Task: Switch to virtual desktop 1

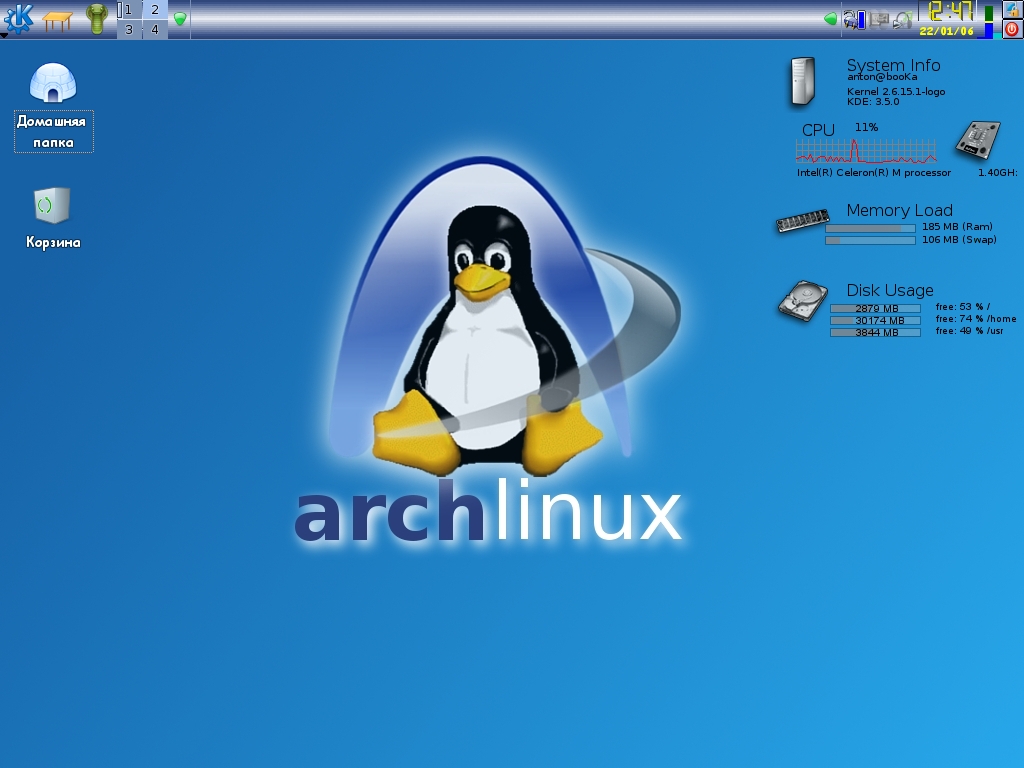Action: tap(129, 9)
